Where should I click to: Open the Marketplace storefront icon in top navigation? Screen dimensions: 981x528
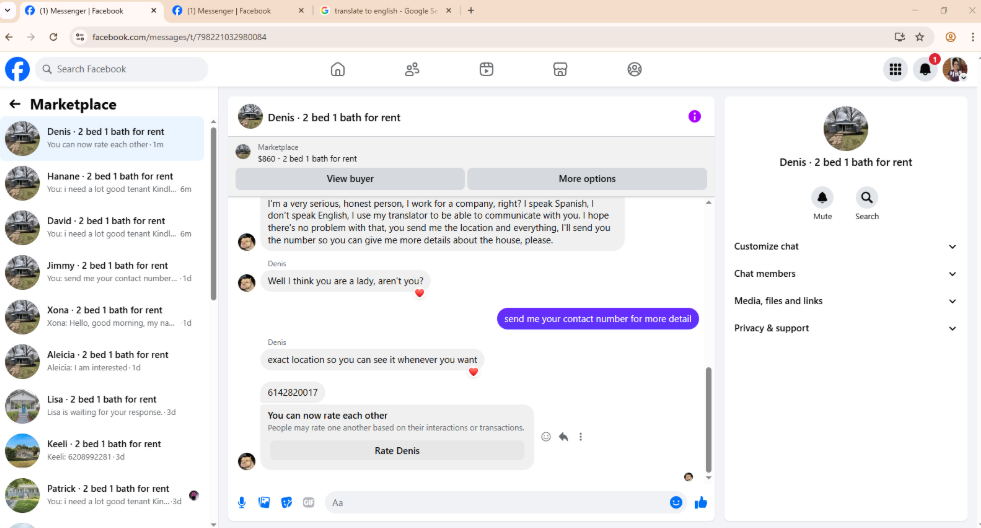(x=560, y=69)
